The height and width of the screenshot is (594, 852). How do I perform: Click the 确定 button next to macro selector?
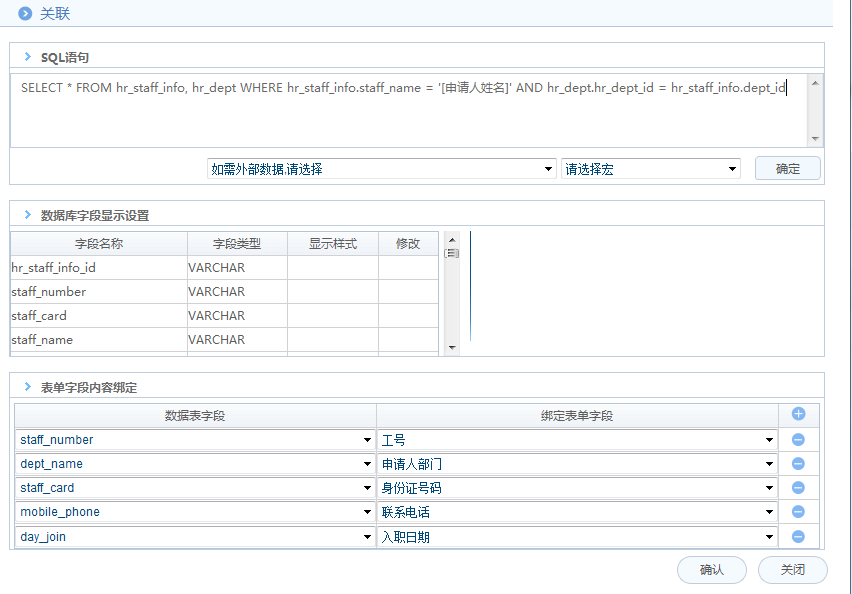787,168
